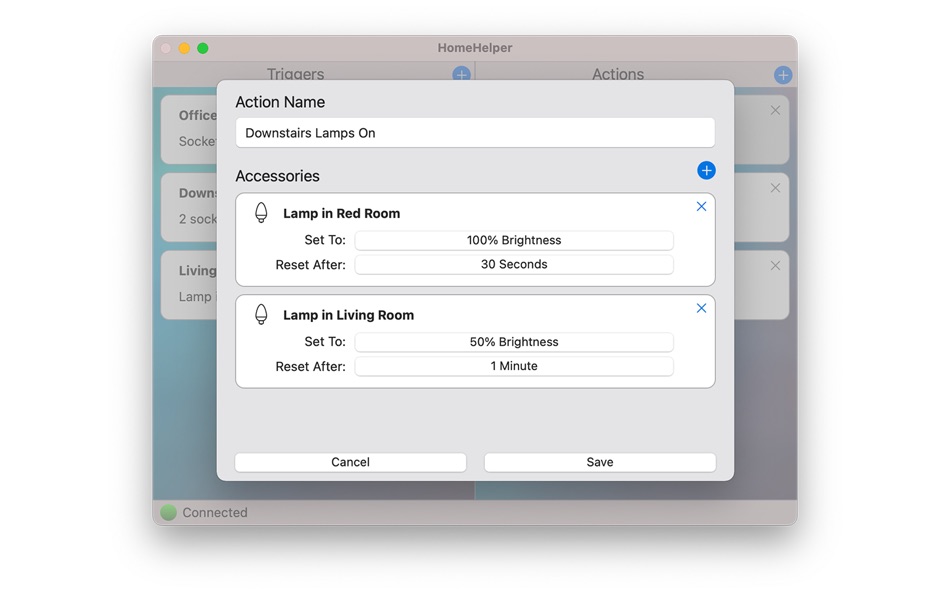Viewport: 950px width, 594px height.
Task: Click the green Connected status indicator
Action: coord(168,513)
